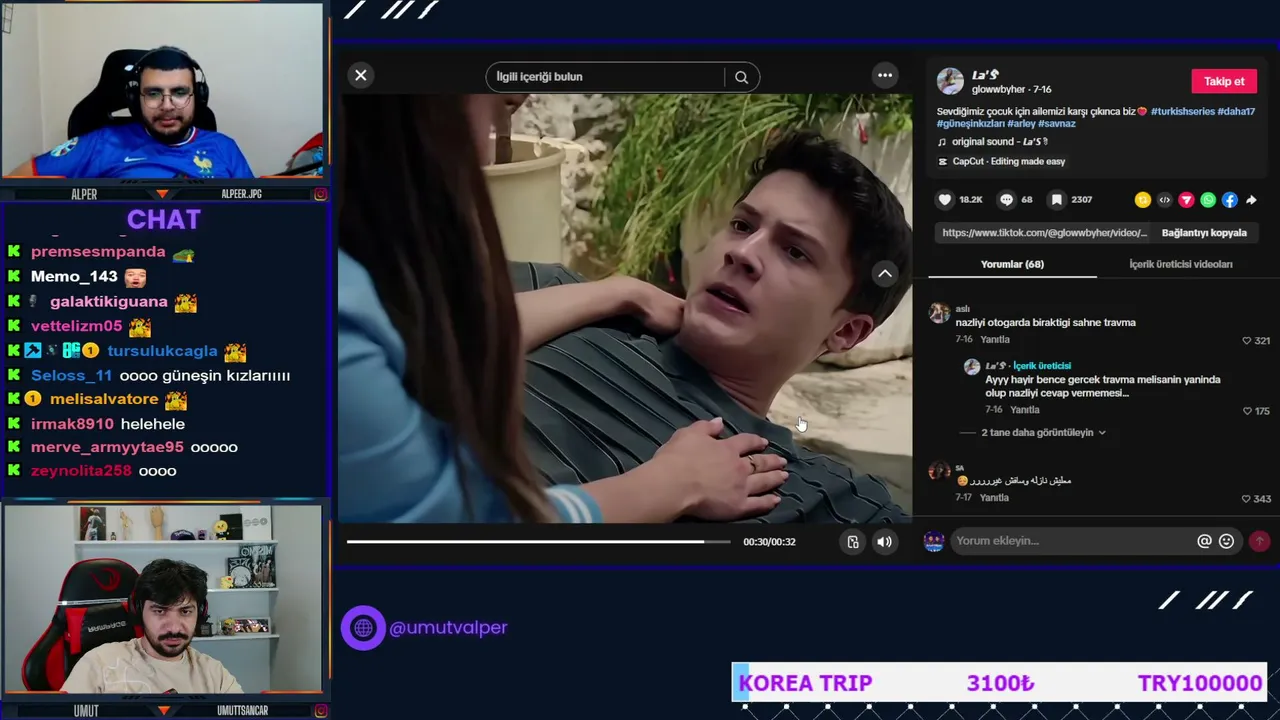Click chat username tursulukcagla
This screenshot has width=1280, height=720.
162,351
